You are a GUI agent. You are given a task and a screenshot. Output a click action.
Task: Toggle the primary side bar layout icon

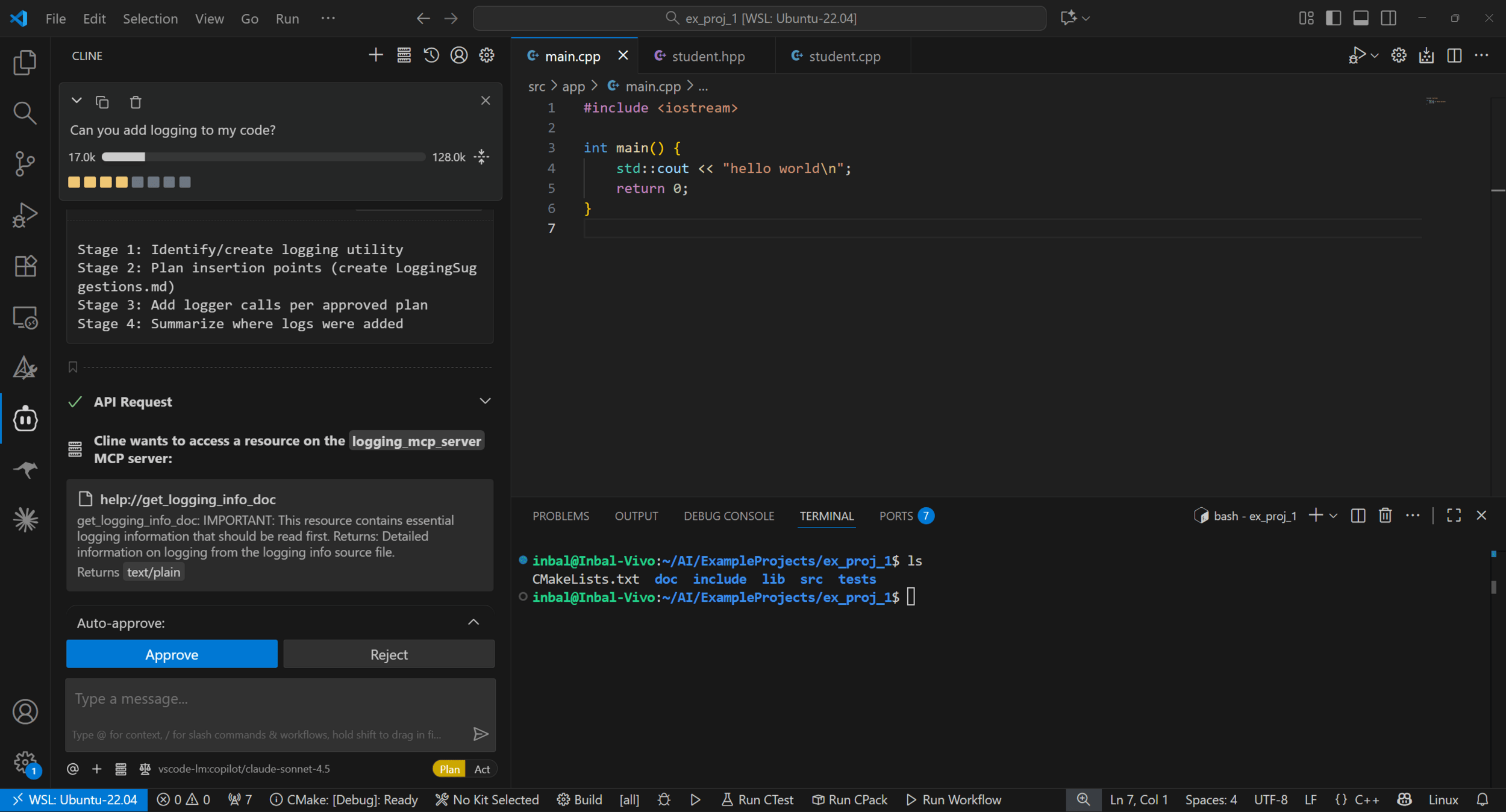click(x=1333, y=18)
